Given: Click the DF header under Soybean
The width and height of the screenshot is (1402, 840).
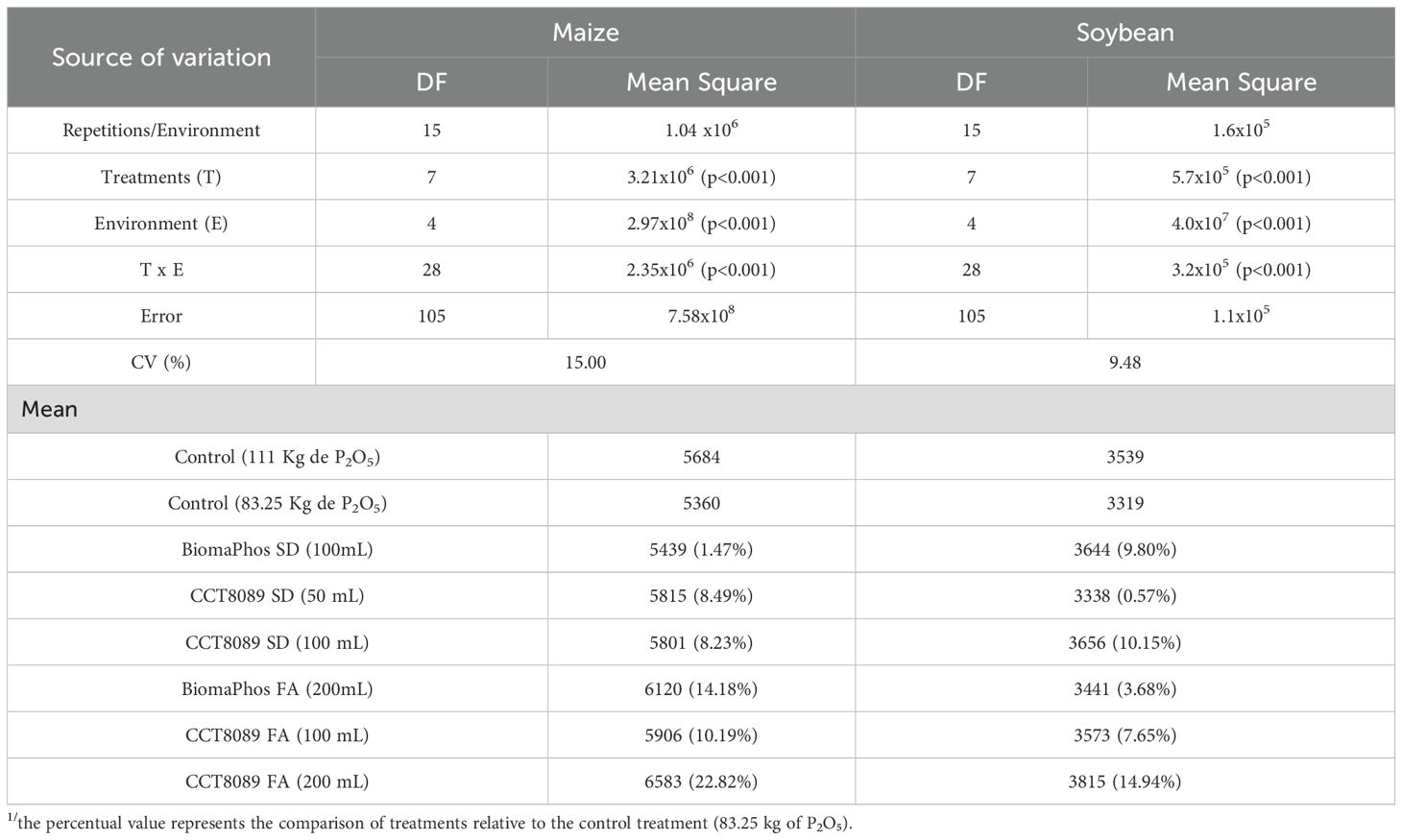Looking at the screenshot, I should click(971, 83).
